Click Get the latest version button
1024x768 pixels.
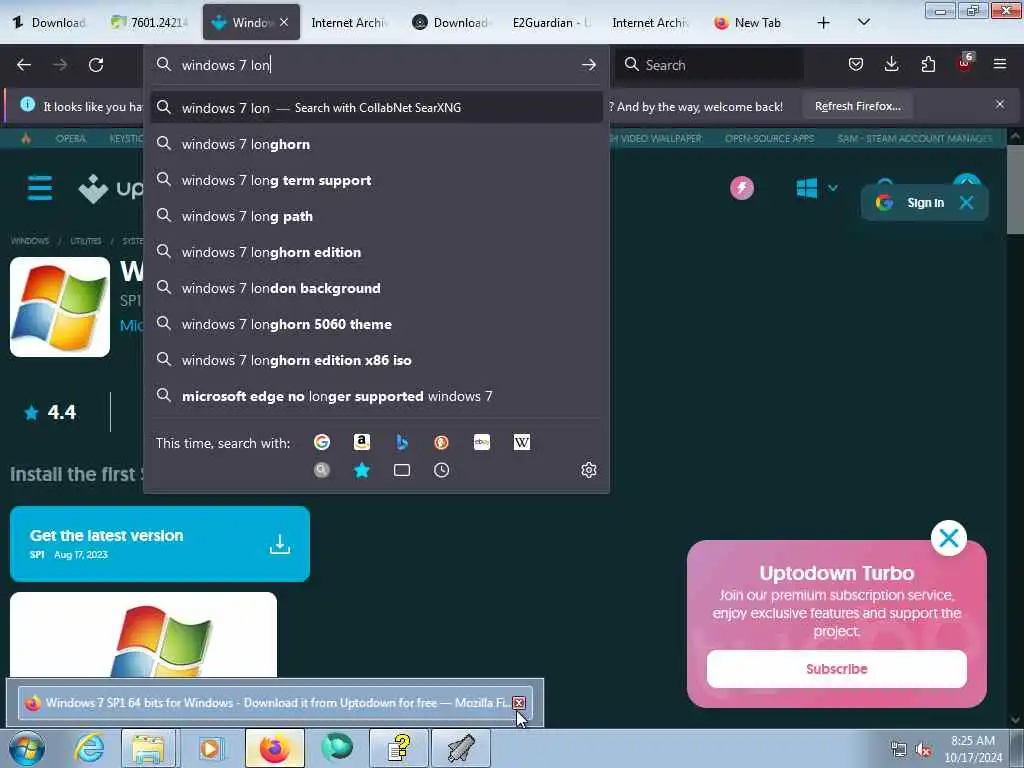[x=159, y=543]
